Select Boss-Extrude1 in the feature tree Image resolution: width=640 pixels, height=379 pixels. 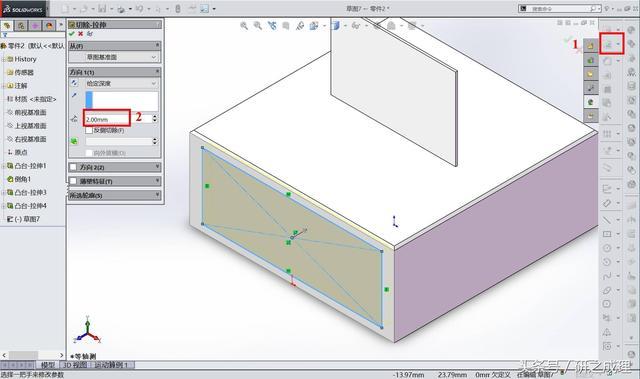[x=31, y=166]
